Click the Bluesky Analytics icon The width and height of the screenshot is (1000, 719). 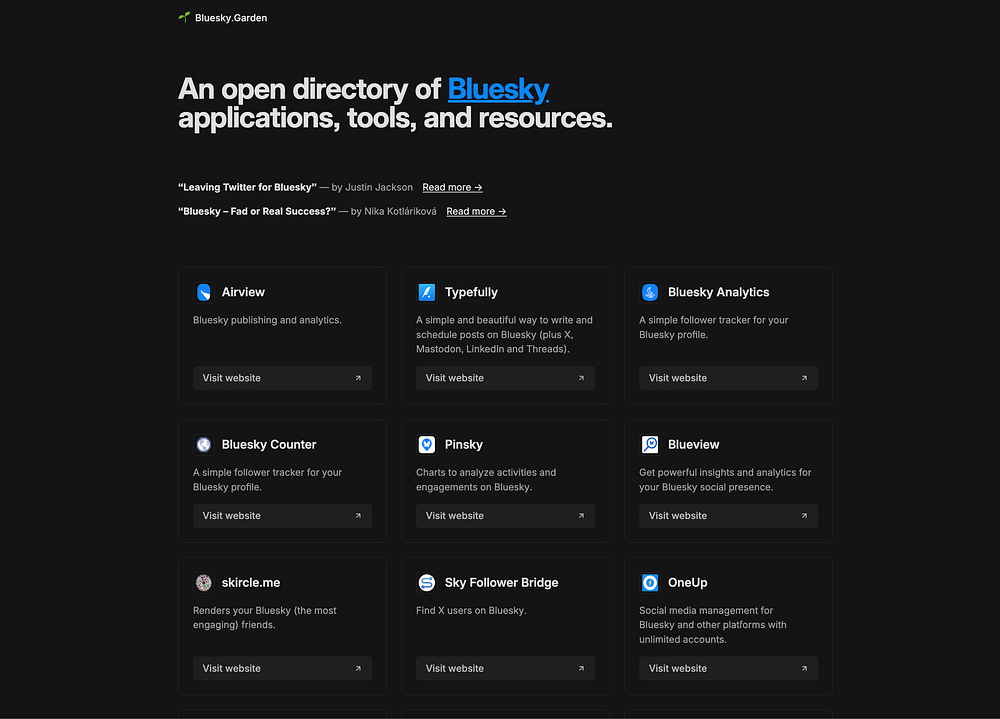click(650, 292)
